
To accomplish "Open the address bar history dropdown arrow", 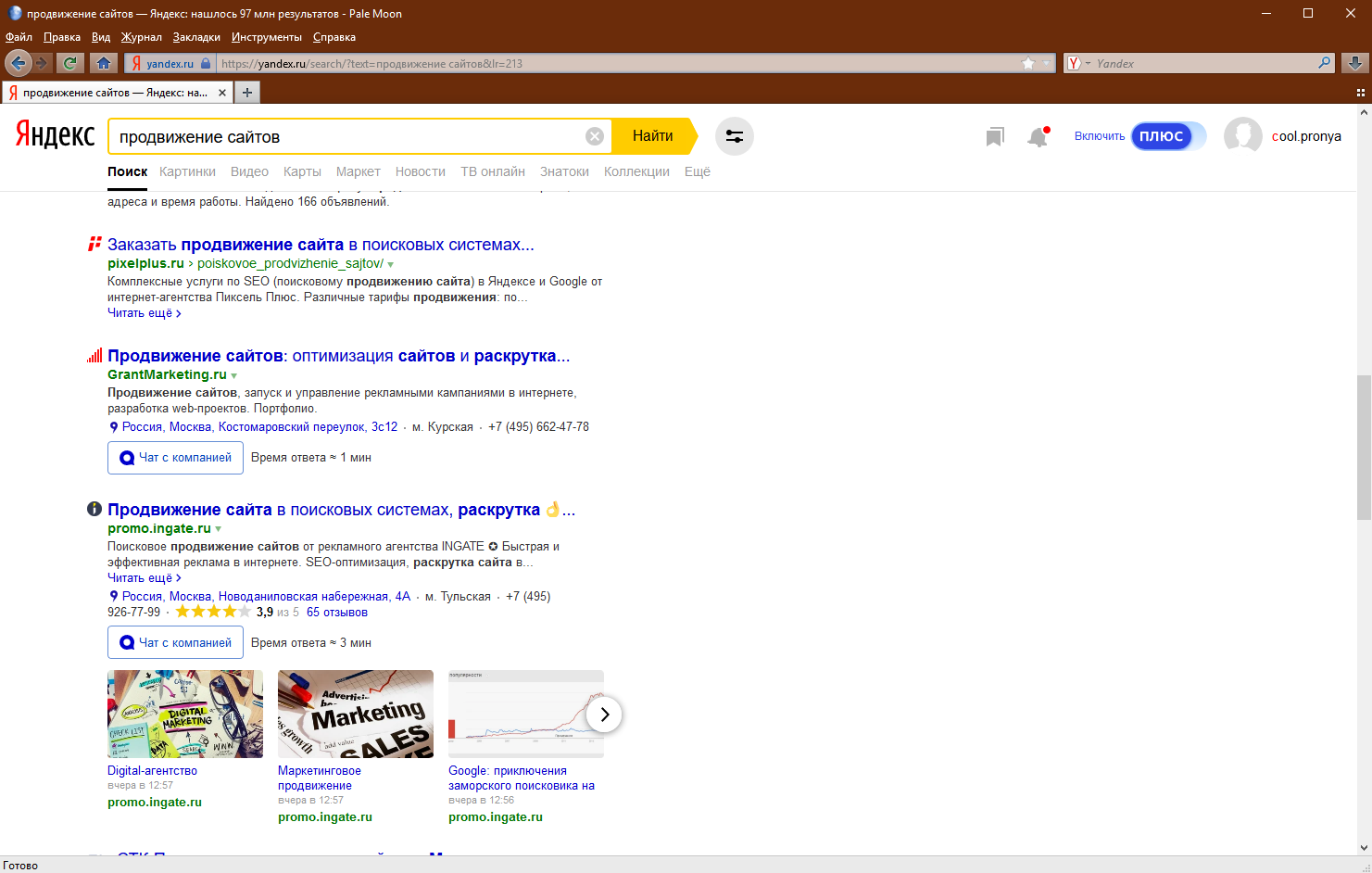I will pos(1047,64).
